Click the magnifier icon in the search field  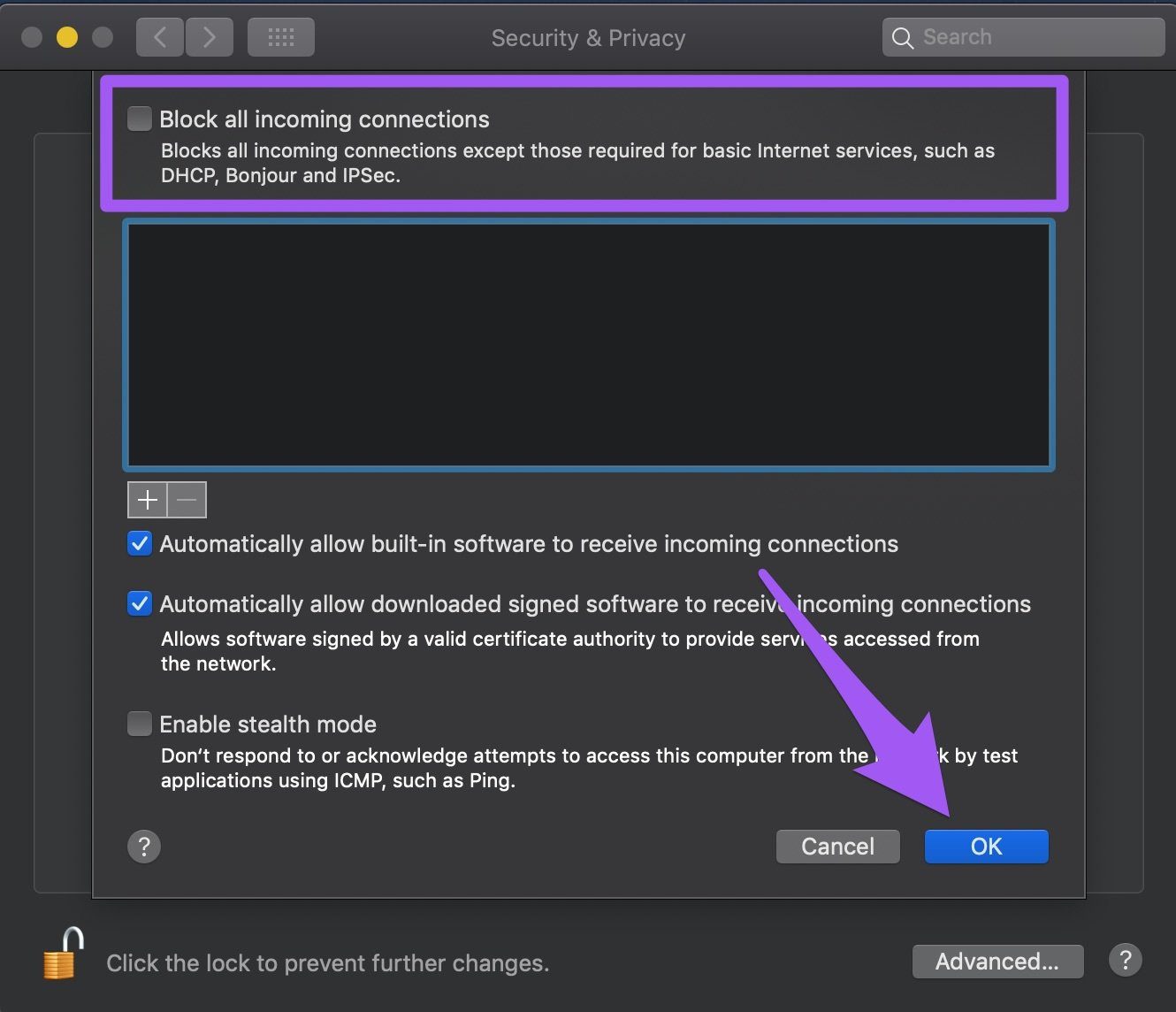click(902, 38)
